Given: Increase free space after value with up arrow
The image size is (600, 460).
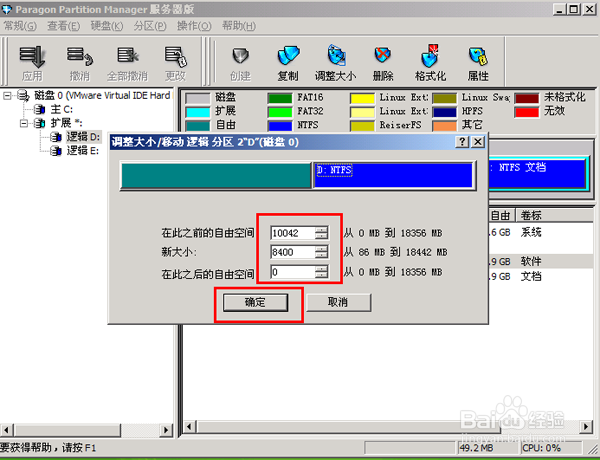Looking at the screenshot, I should click(321, 269).
